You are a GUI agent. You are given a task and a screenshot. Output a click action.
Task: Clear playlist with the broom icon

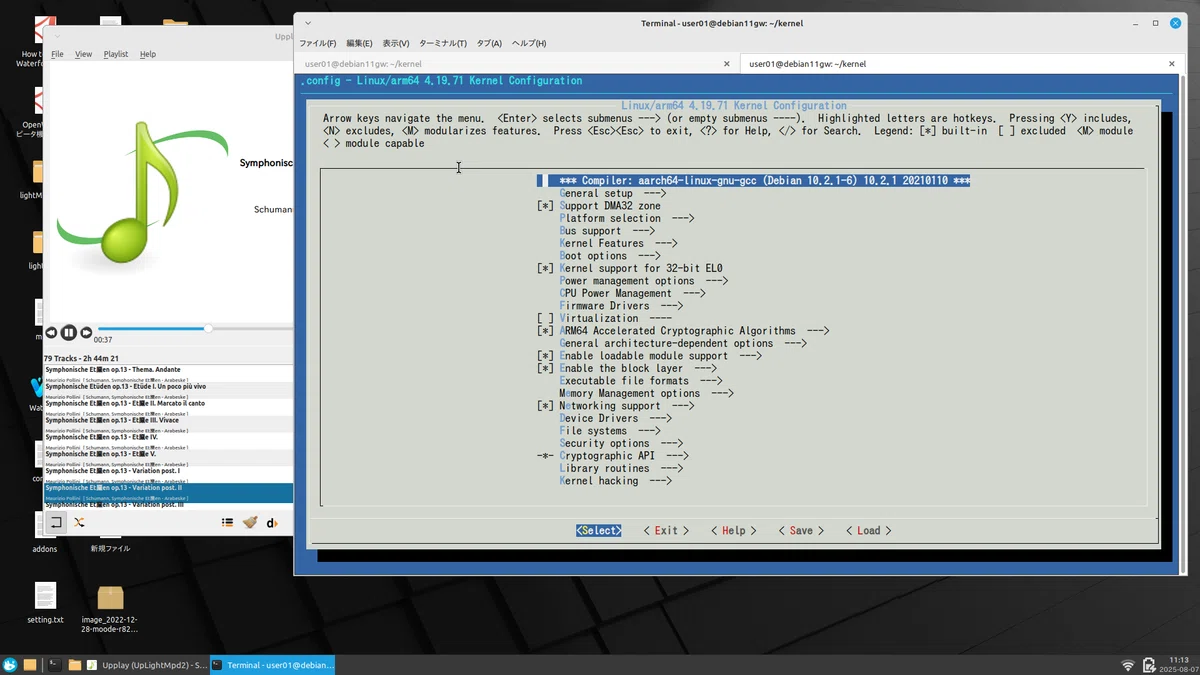pyautogui.click(x=250, y=522)
